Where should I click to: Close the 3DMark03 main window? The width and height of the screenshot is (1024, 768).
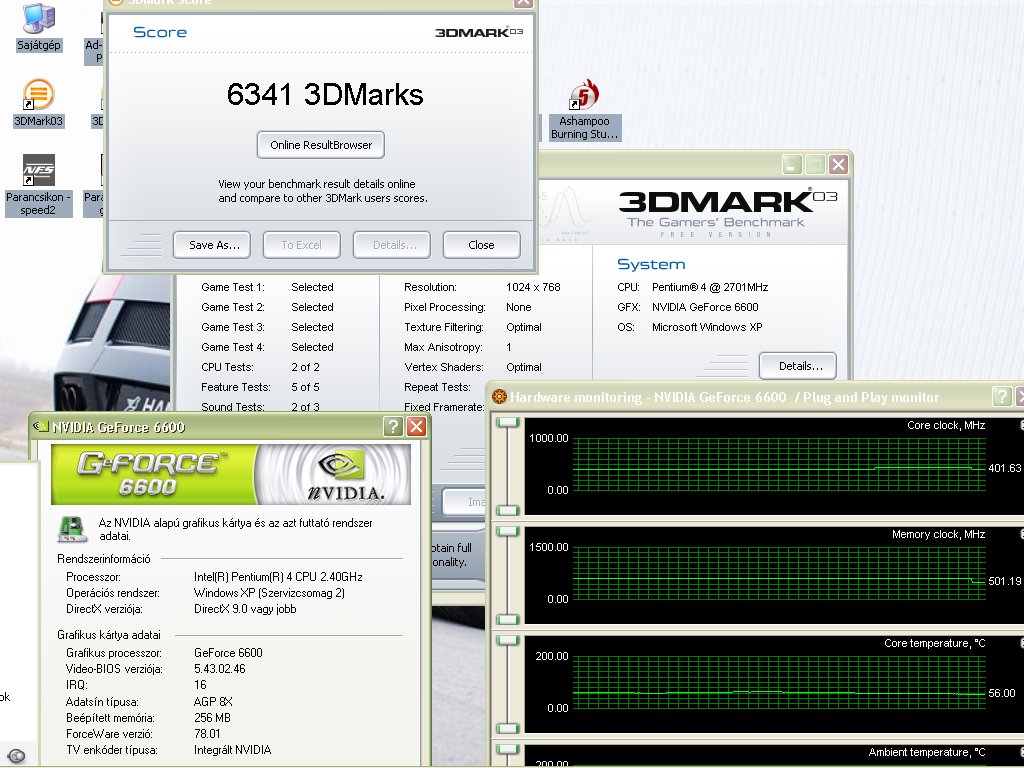click(x=839, y=165)
